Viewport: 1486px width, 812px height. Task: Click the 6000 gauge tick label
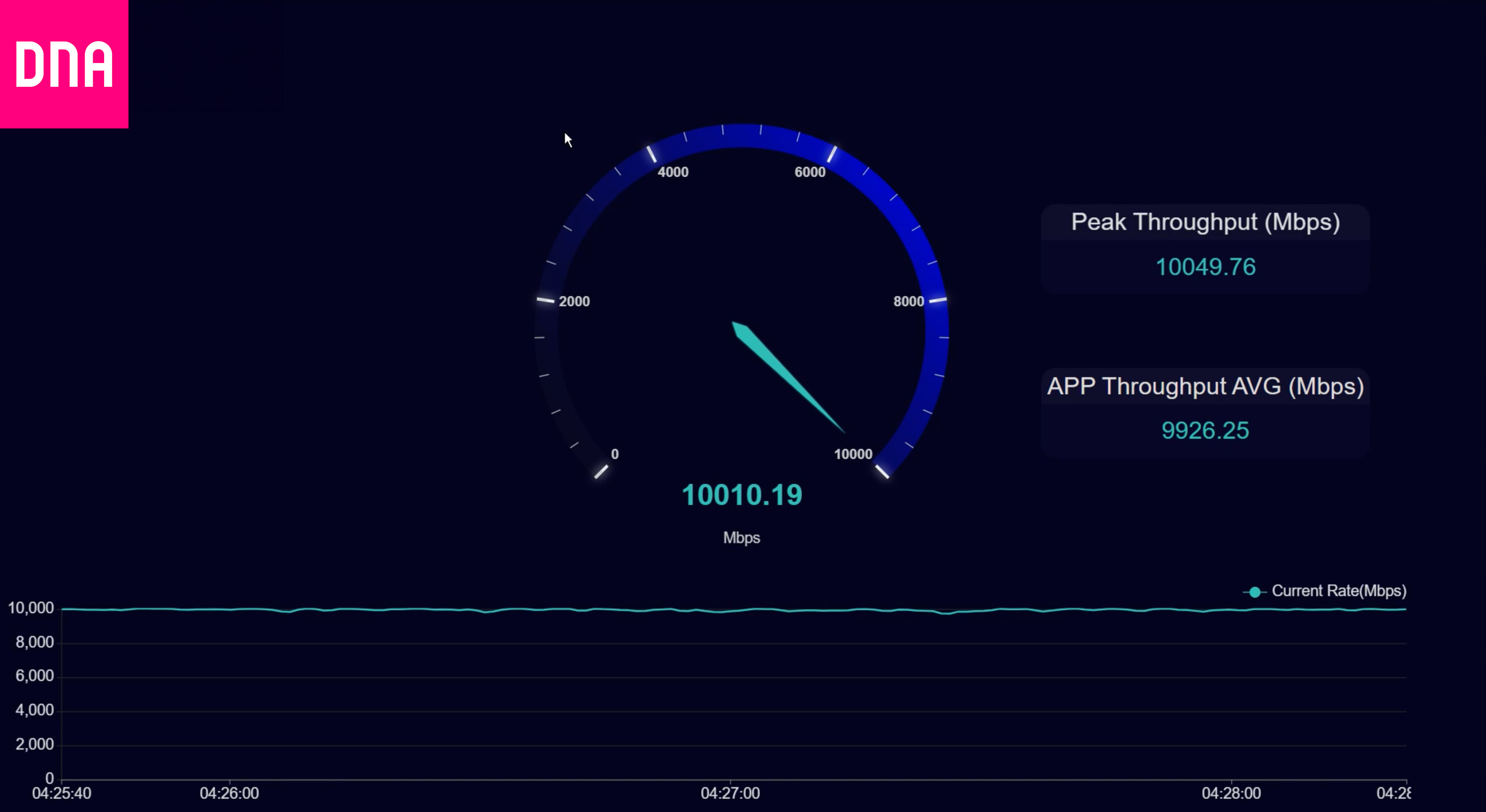click(810, 172)
